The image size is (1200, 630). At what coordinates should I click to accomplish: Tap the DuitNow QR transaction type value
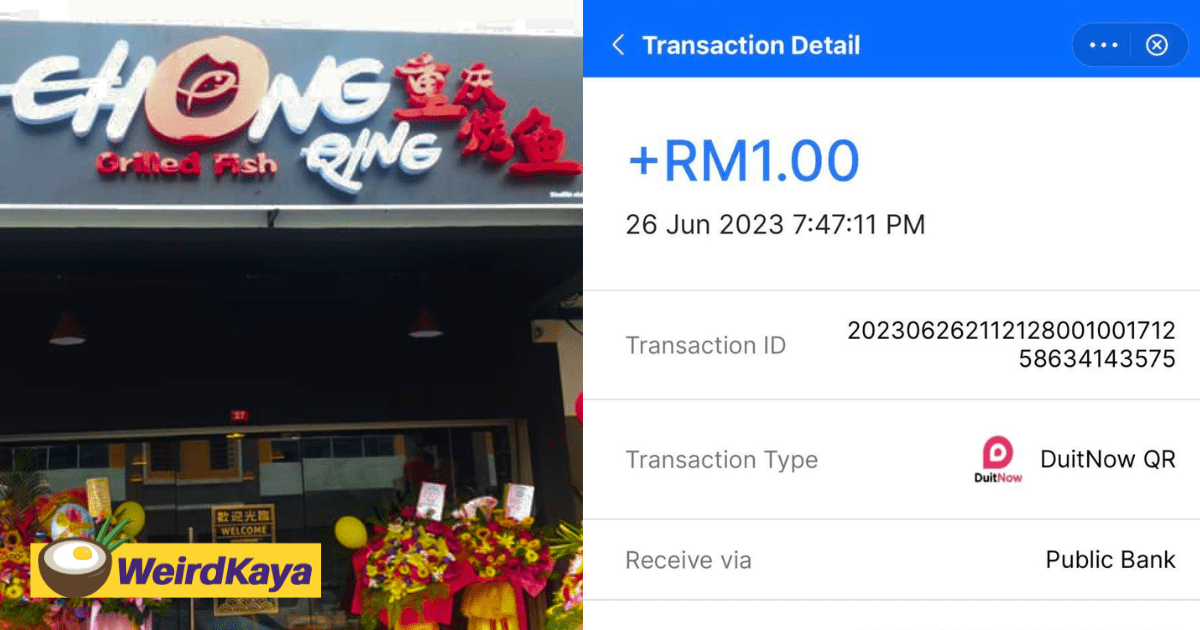(1108, 459)
